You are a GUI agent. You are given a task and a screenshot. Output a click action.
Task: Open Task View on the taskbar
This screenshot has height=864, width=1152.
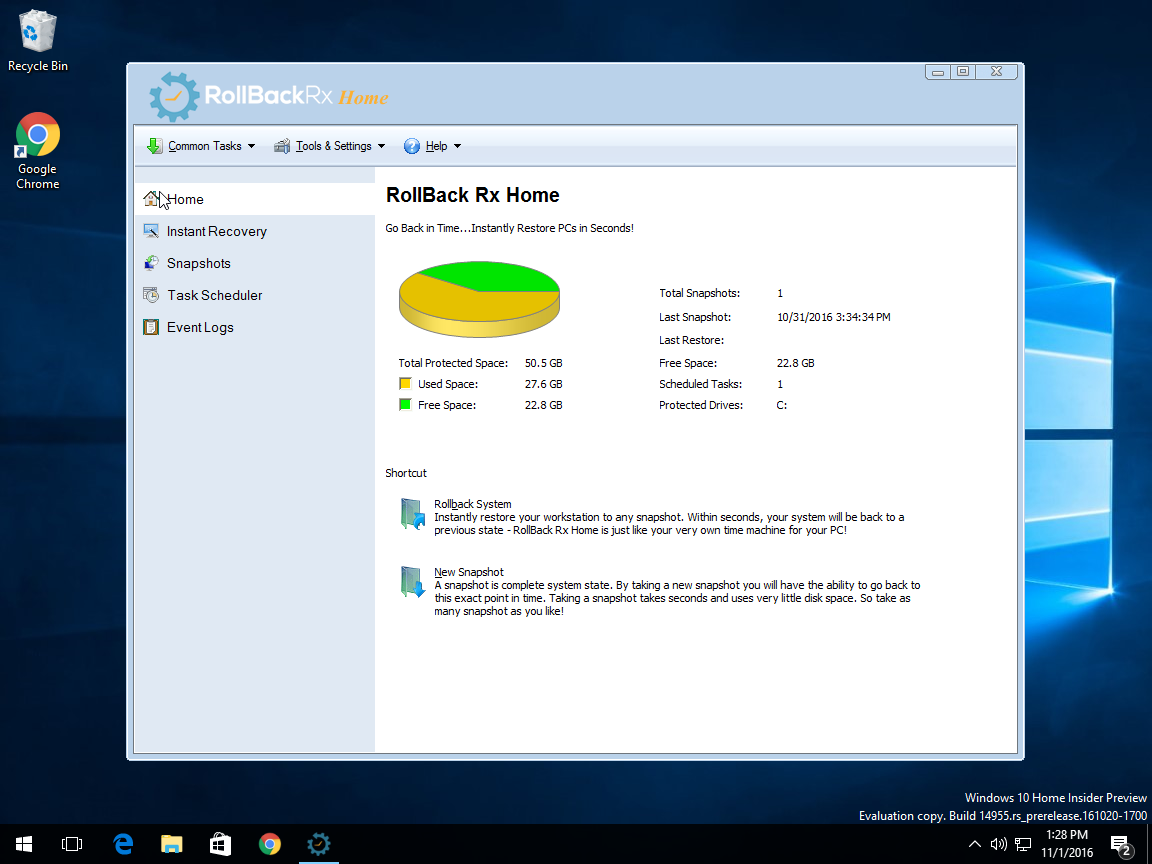(72, 844)
